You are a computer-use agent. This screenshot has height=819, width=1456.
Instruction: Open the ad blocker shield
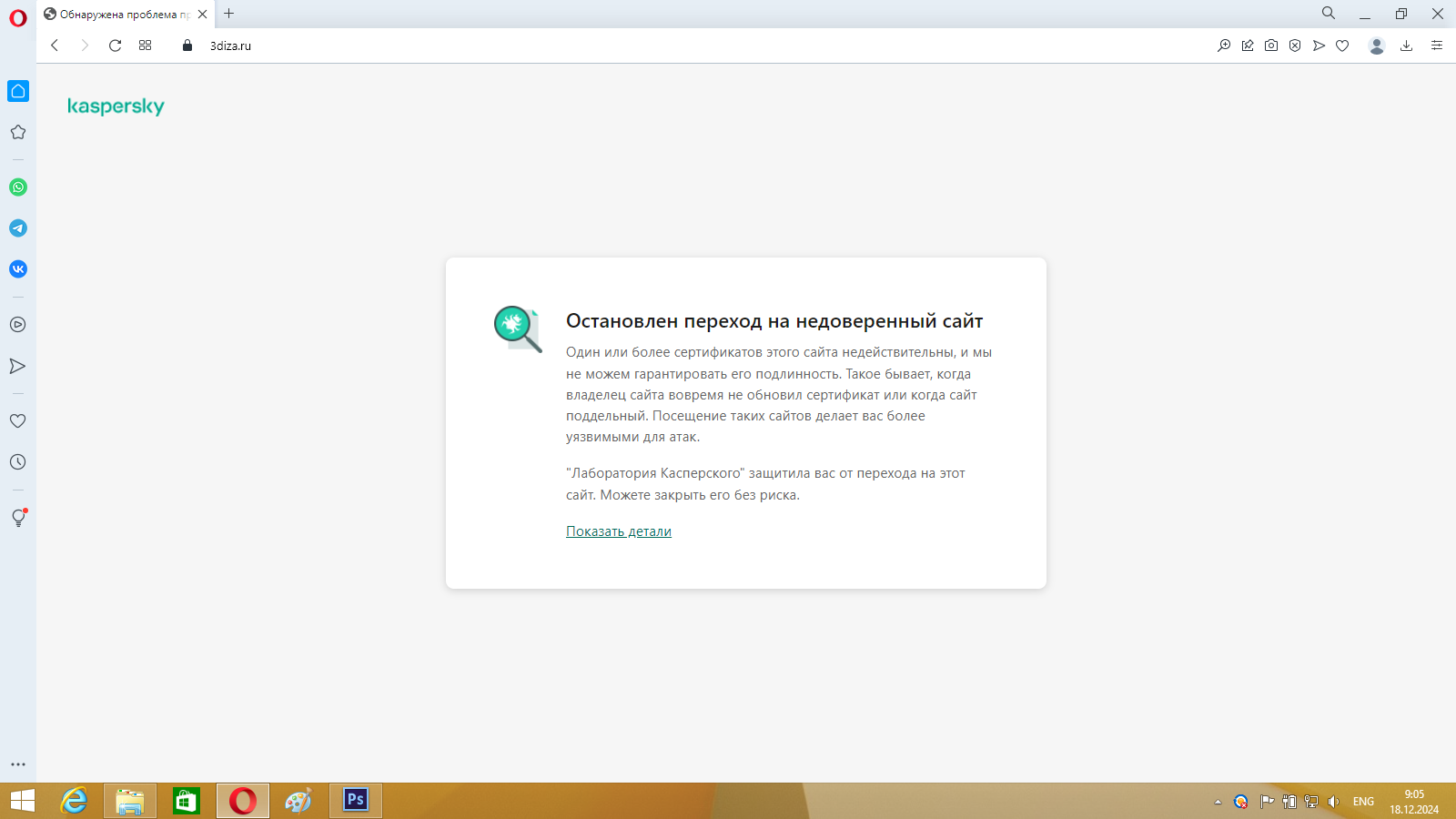tap(1295, 45)
